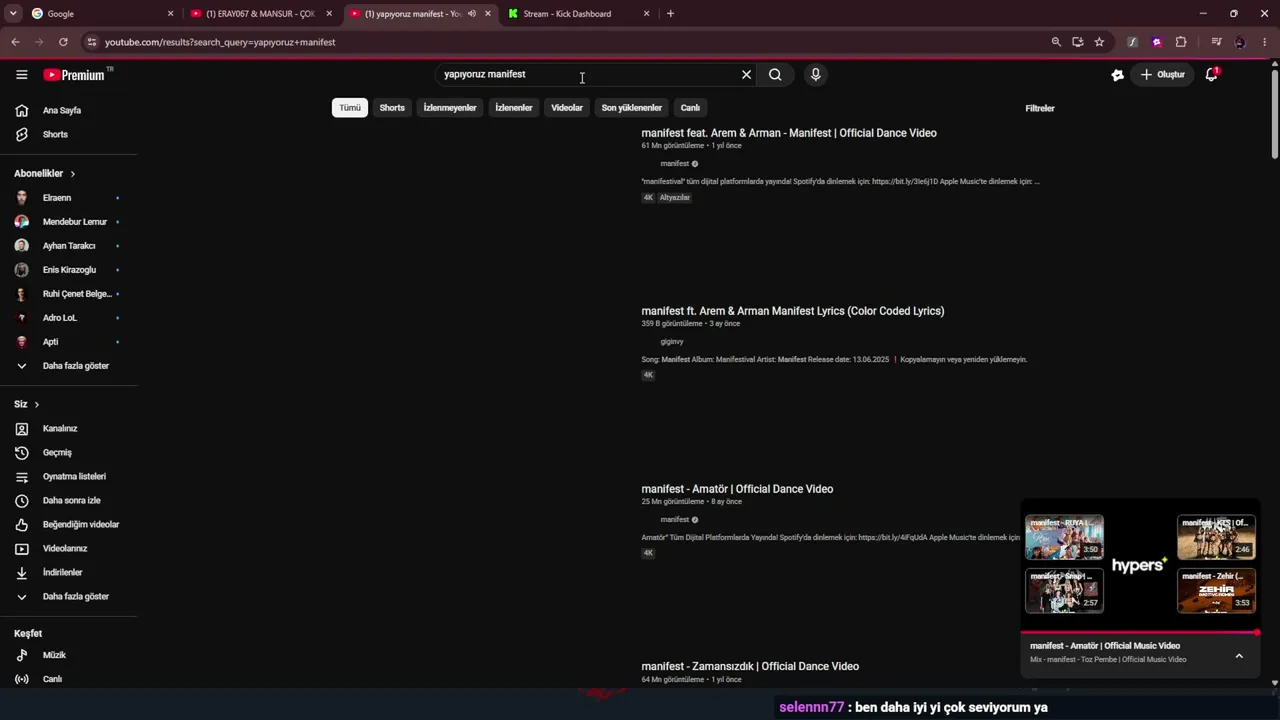This screenshot has height=720, width=1280.
Task: Seek on the miniplayer red progress bar
Action: (x=1139, y=633)
